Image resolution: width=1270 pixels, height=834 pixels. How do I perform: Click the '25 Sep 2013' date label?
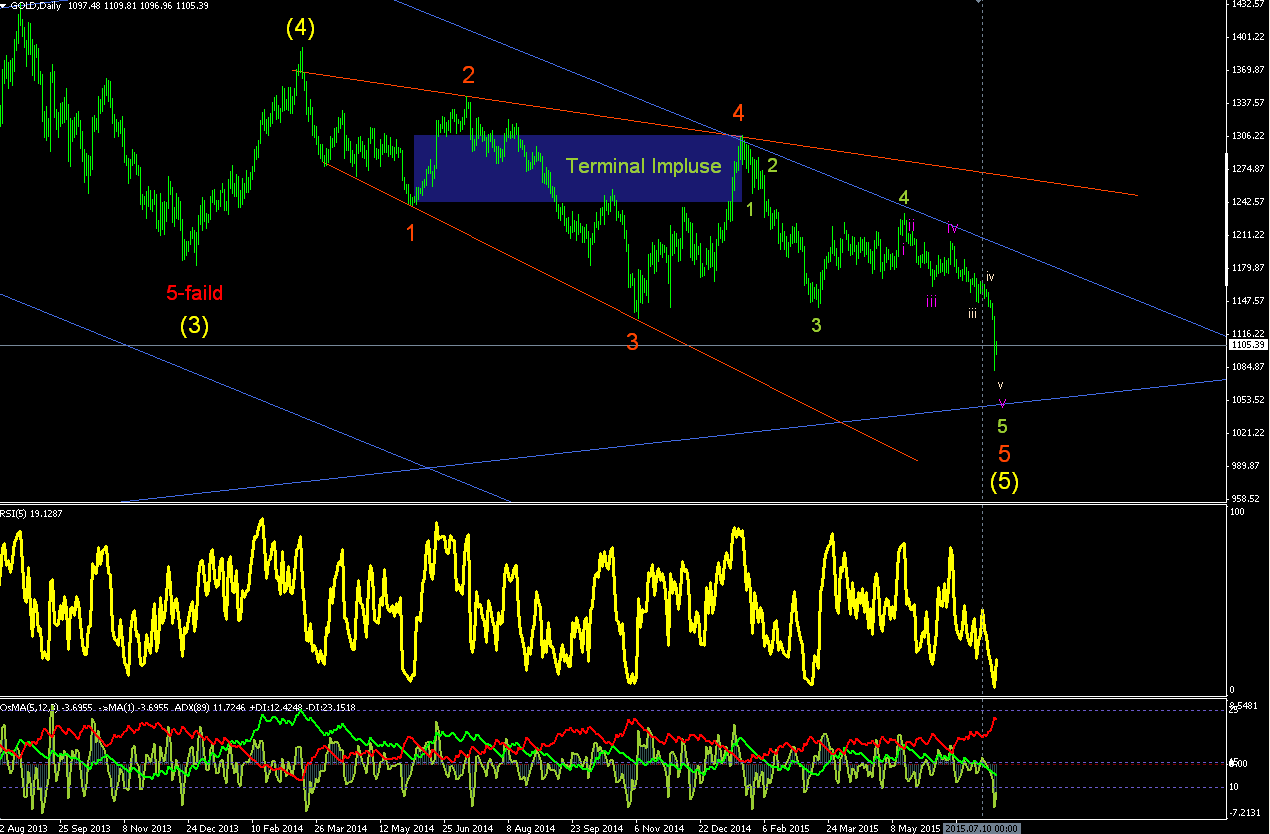click(x=86, y=828)
